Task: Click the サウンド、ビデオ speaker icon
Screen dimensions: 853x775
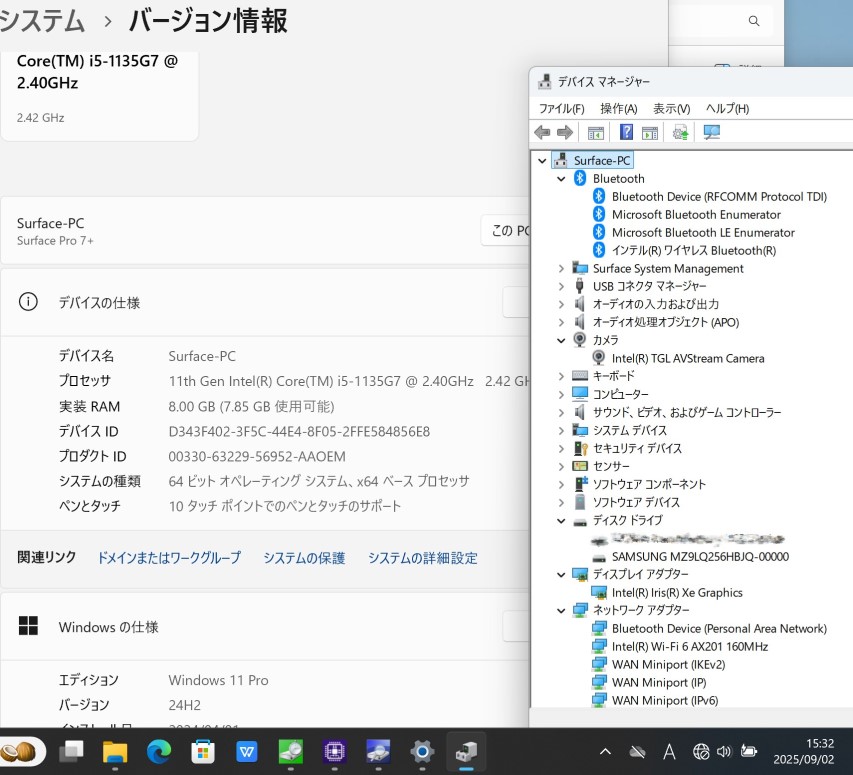Action: click(580, 412)
